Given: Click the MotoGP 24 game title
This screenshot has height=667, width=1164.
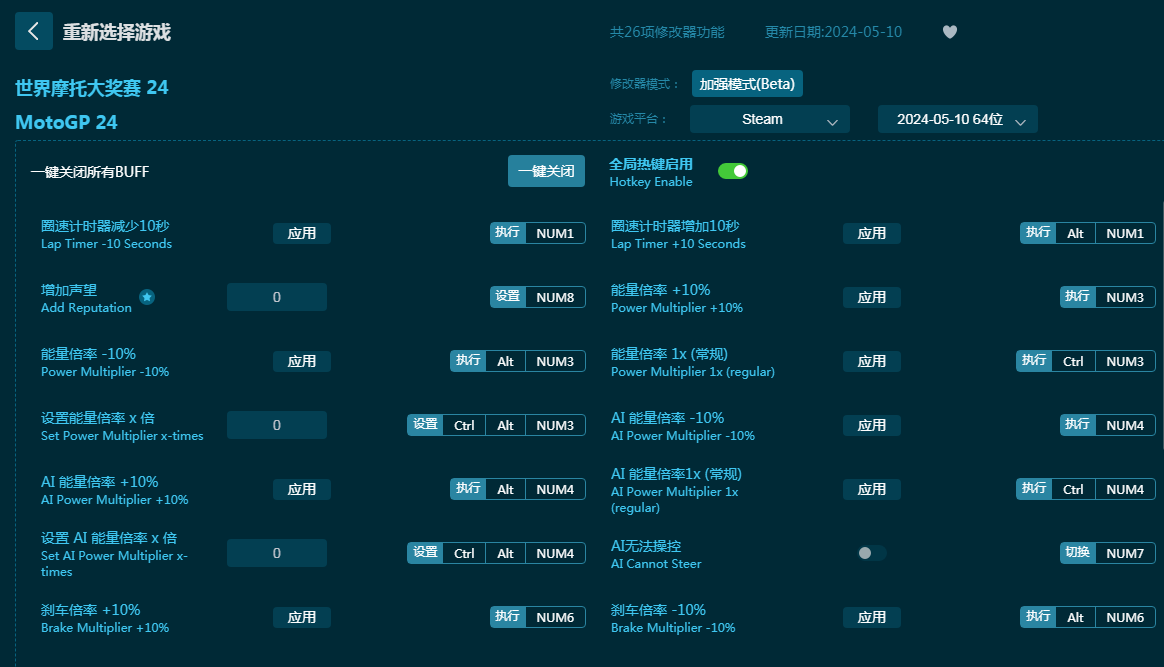Looking at the screenshot, I should (66, 122).
